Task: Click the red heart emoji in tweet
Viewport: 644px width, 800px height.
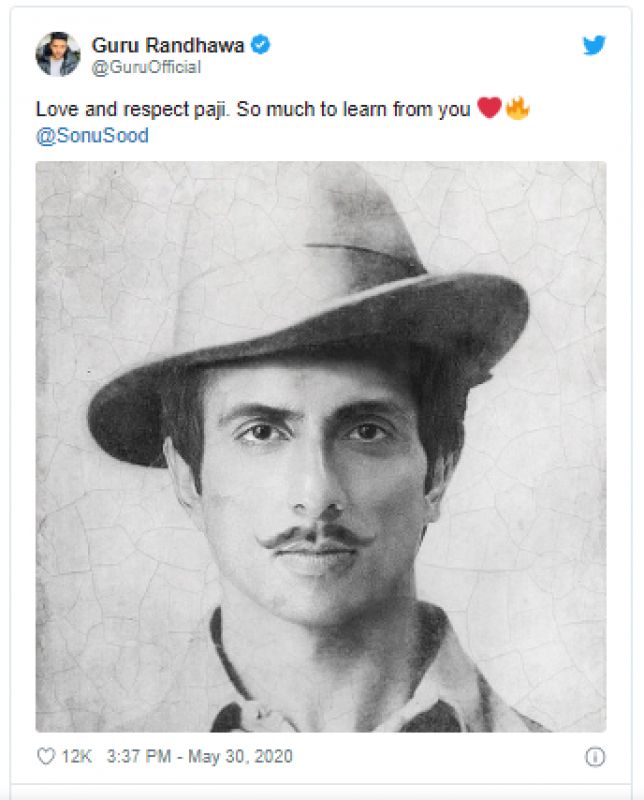Action: 488,109
